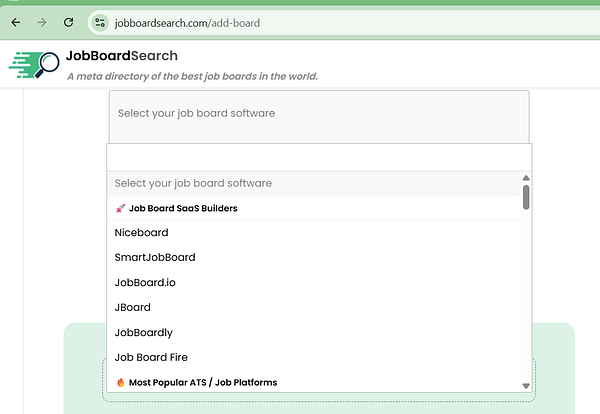Choose Niceboard from the list
The width and height of the screenshot is (600, 414).
pyautogui.click(x=314, y=233)
